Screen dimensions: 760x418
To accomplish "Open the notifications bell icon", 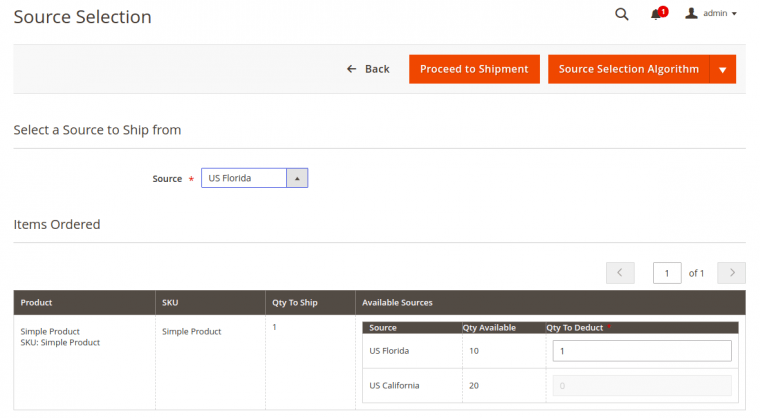I will pyautogui.click(x=658, y=14).
